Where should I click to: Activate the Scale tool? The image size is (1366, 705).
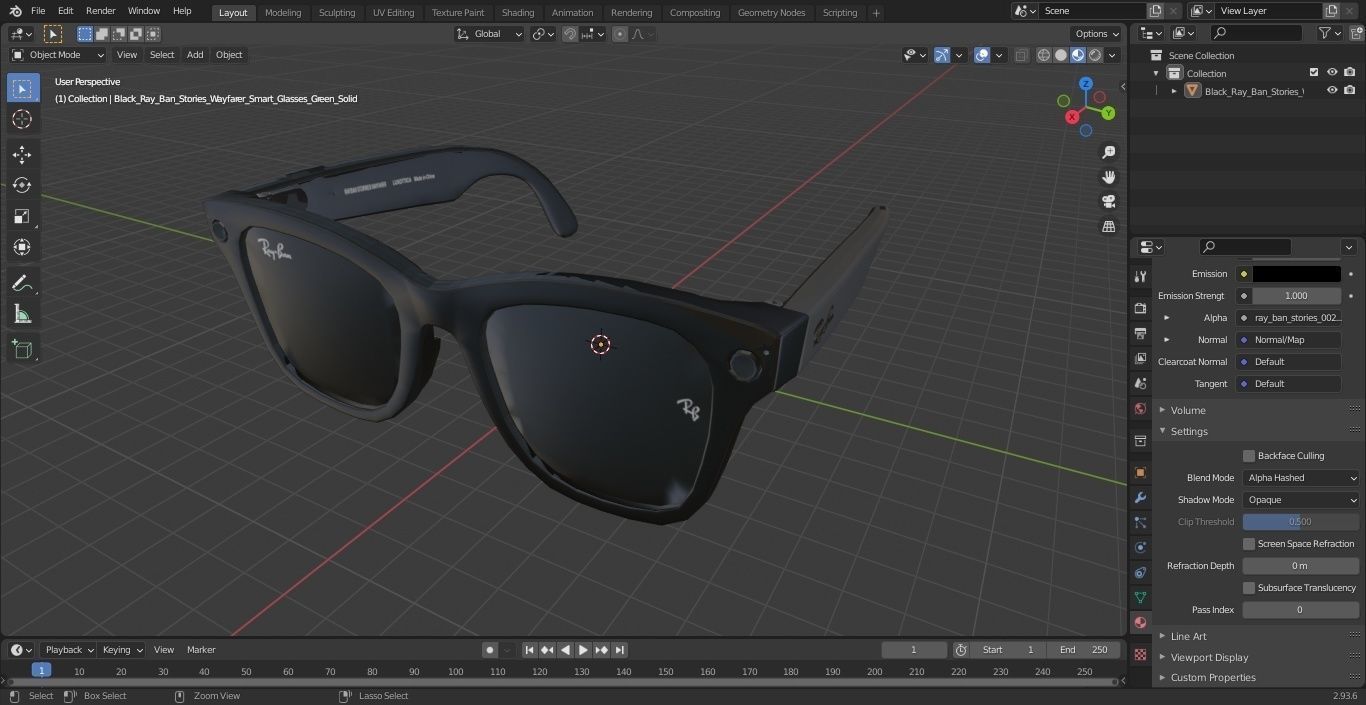tap(22, 216)
